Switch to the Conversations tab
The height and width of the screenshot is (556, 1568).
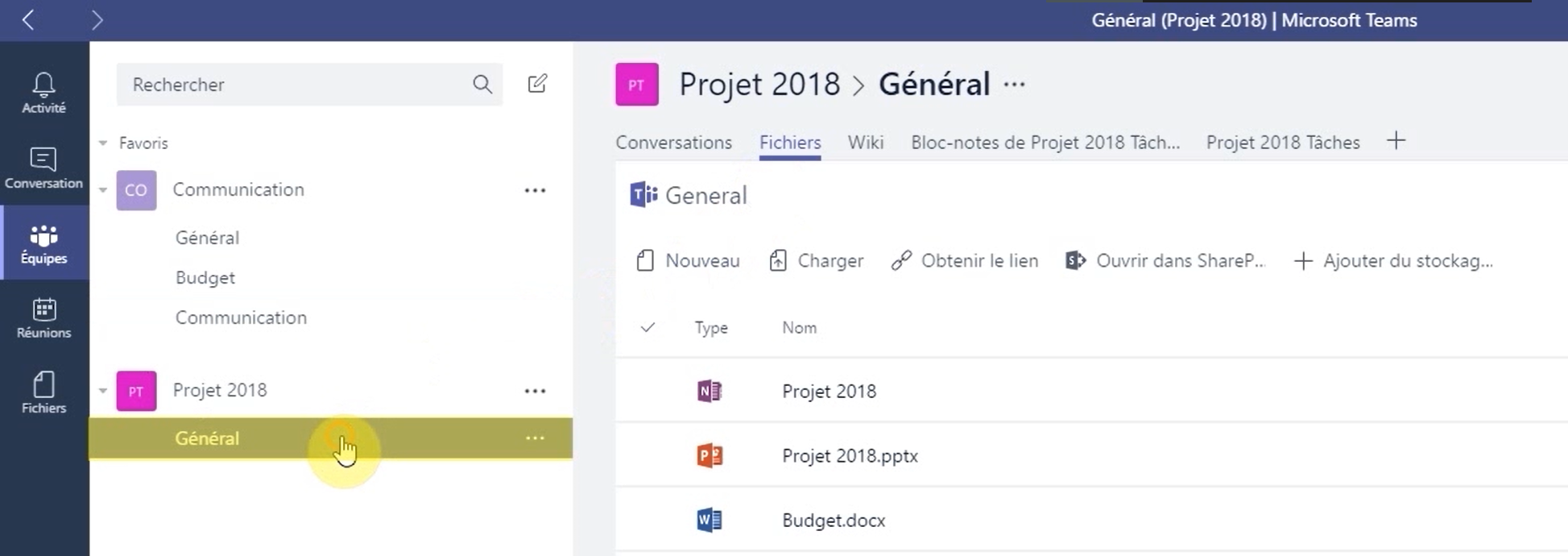tap(674, 143)
